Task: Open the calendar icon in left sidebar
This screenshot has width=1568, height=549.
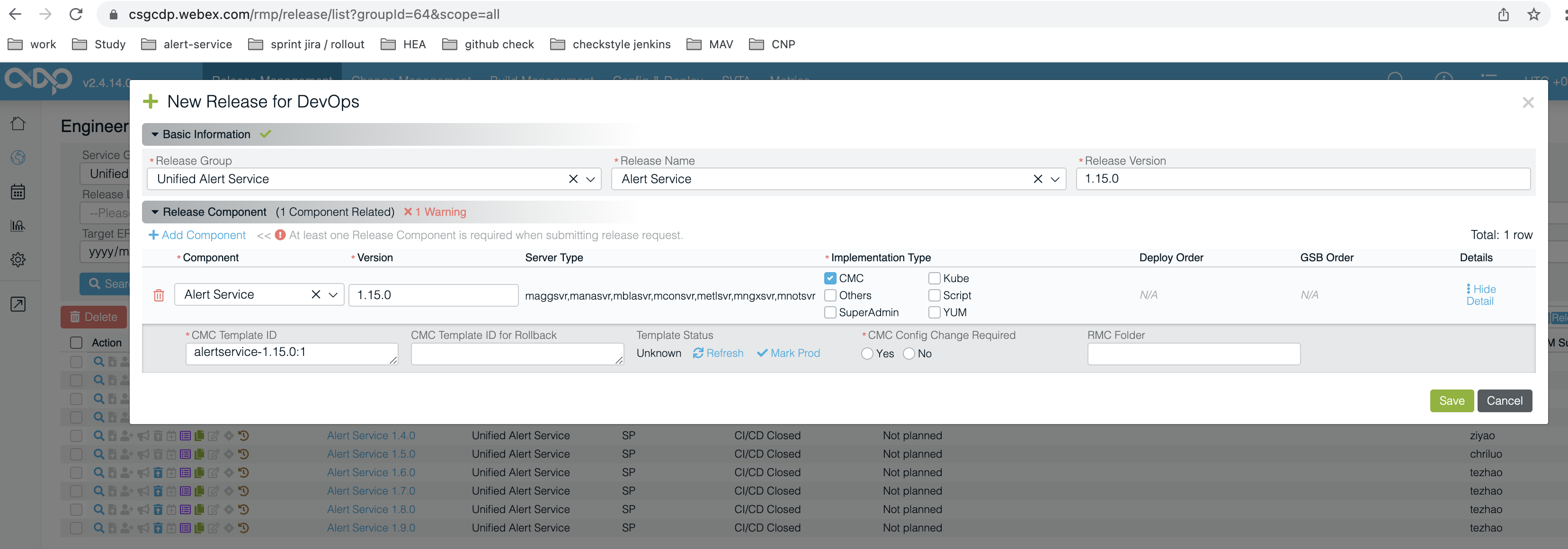Action: pos(18,192)
